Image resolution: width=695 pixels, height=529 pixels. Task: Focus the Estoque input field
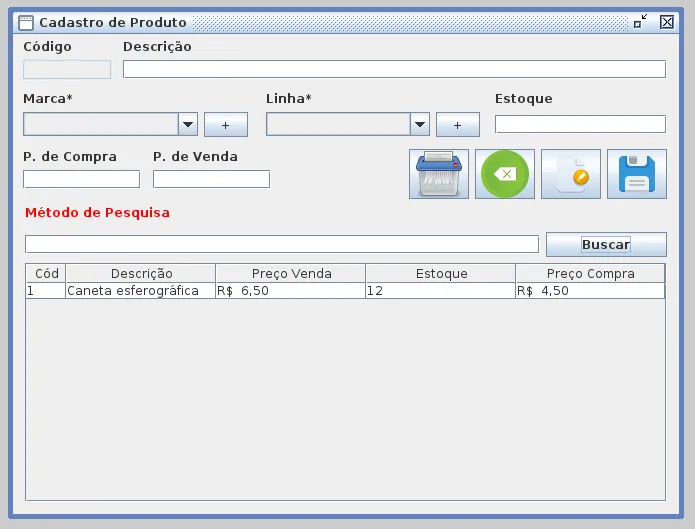coord(580,124)
